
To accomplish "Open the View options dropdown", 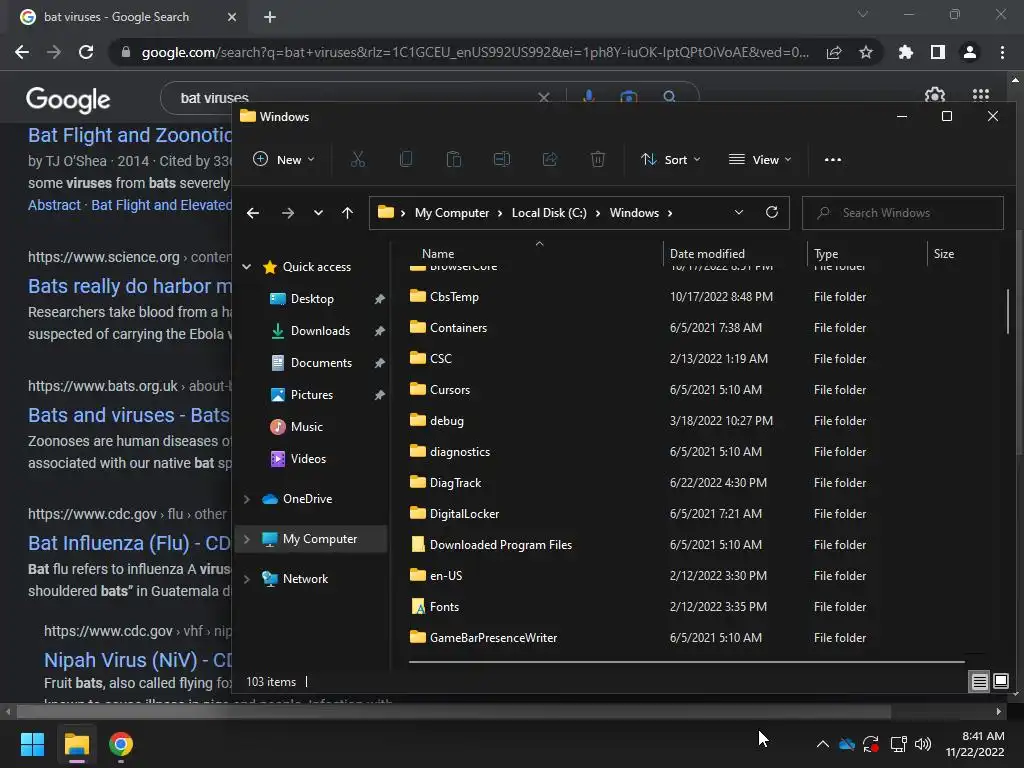I will pyautogui.click(x=760, y=159).
